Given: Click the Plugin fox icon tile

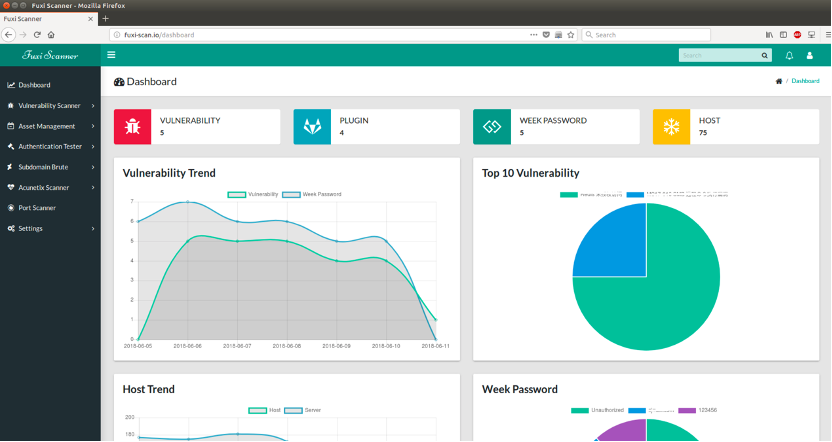Looking at the screenshot, I should 312,127.
